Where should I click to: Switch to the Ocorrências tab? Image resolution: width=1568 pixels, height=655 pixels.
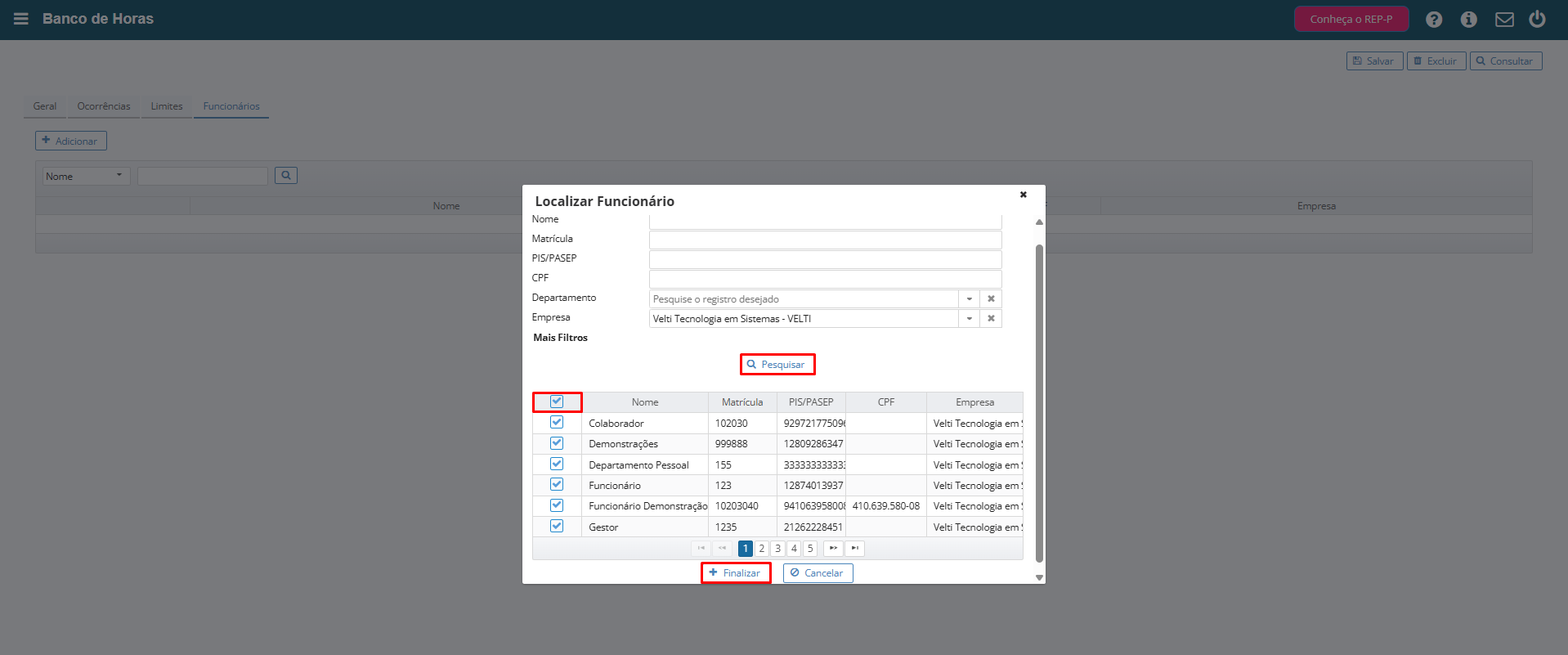pyautogui.click(x=104, y=106)
